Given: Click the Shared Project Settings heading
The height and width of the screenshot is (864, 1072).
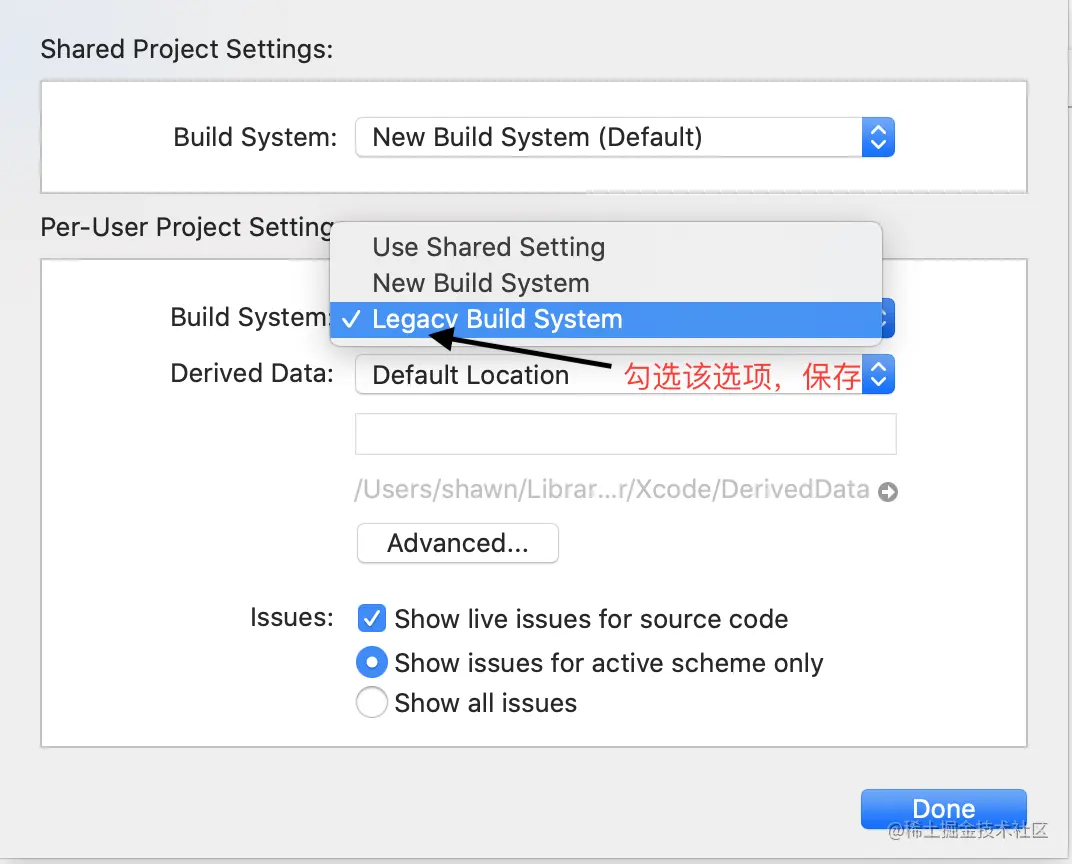Looking at the screenshot, I should 186,49.
